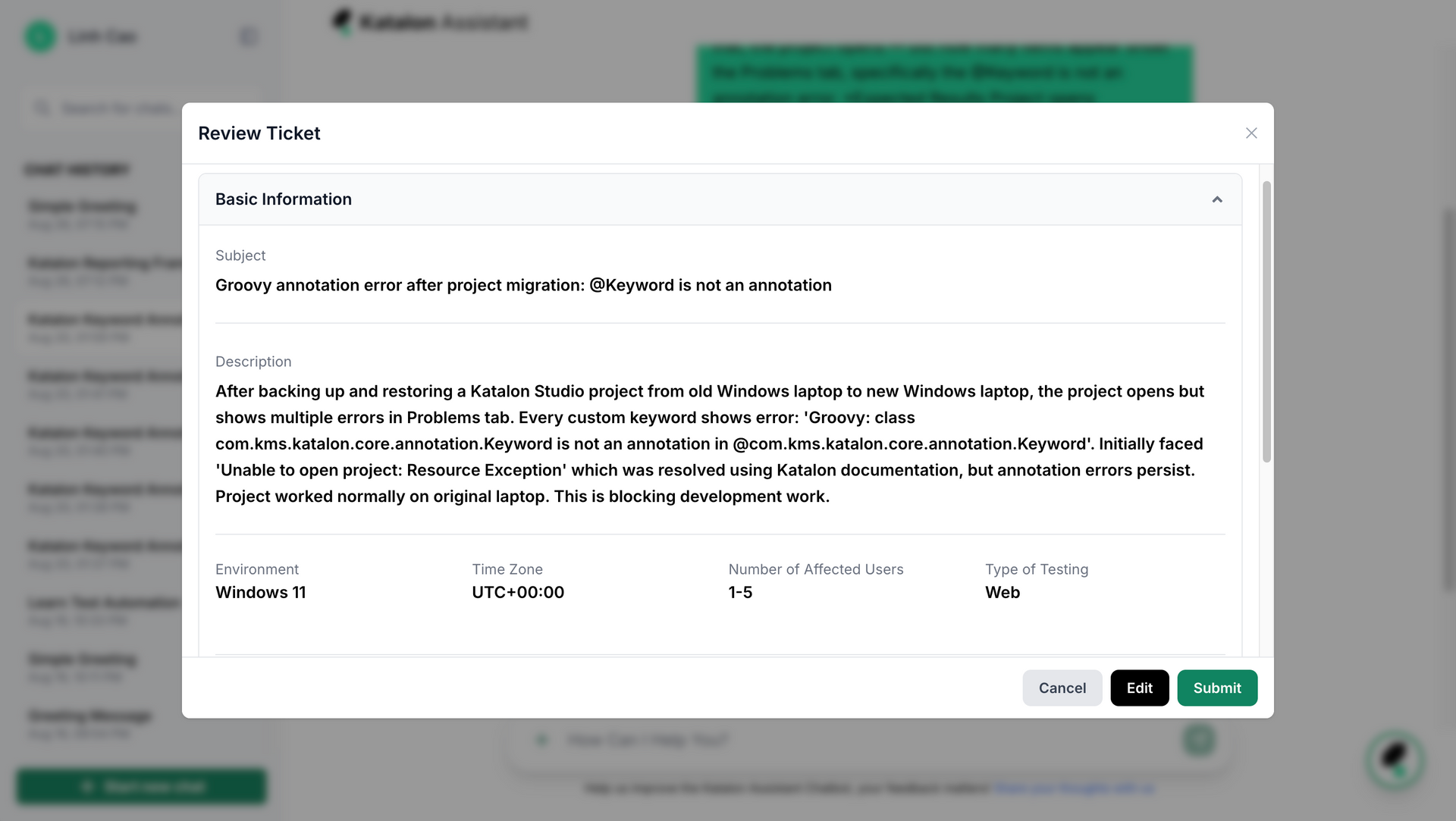Click the Subject text of the ticket
This screenshot has width=1456, height=821.
pyautogui.click(x=523, y=285)
